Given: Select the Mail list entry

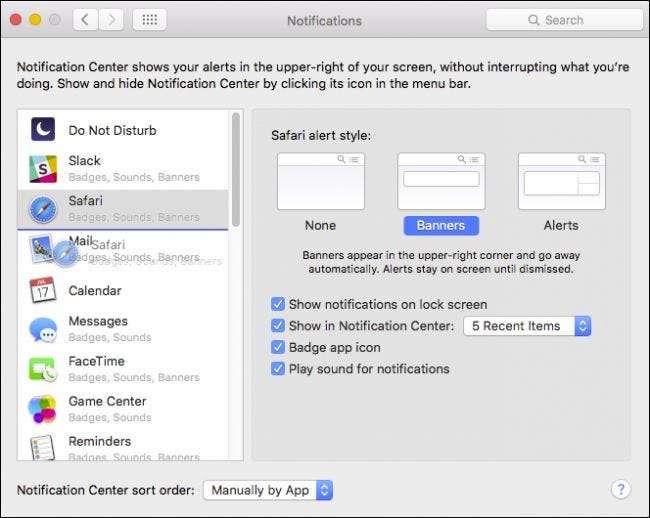Looking at the screenshot, I should pos(123,249).
